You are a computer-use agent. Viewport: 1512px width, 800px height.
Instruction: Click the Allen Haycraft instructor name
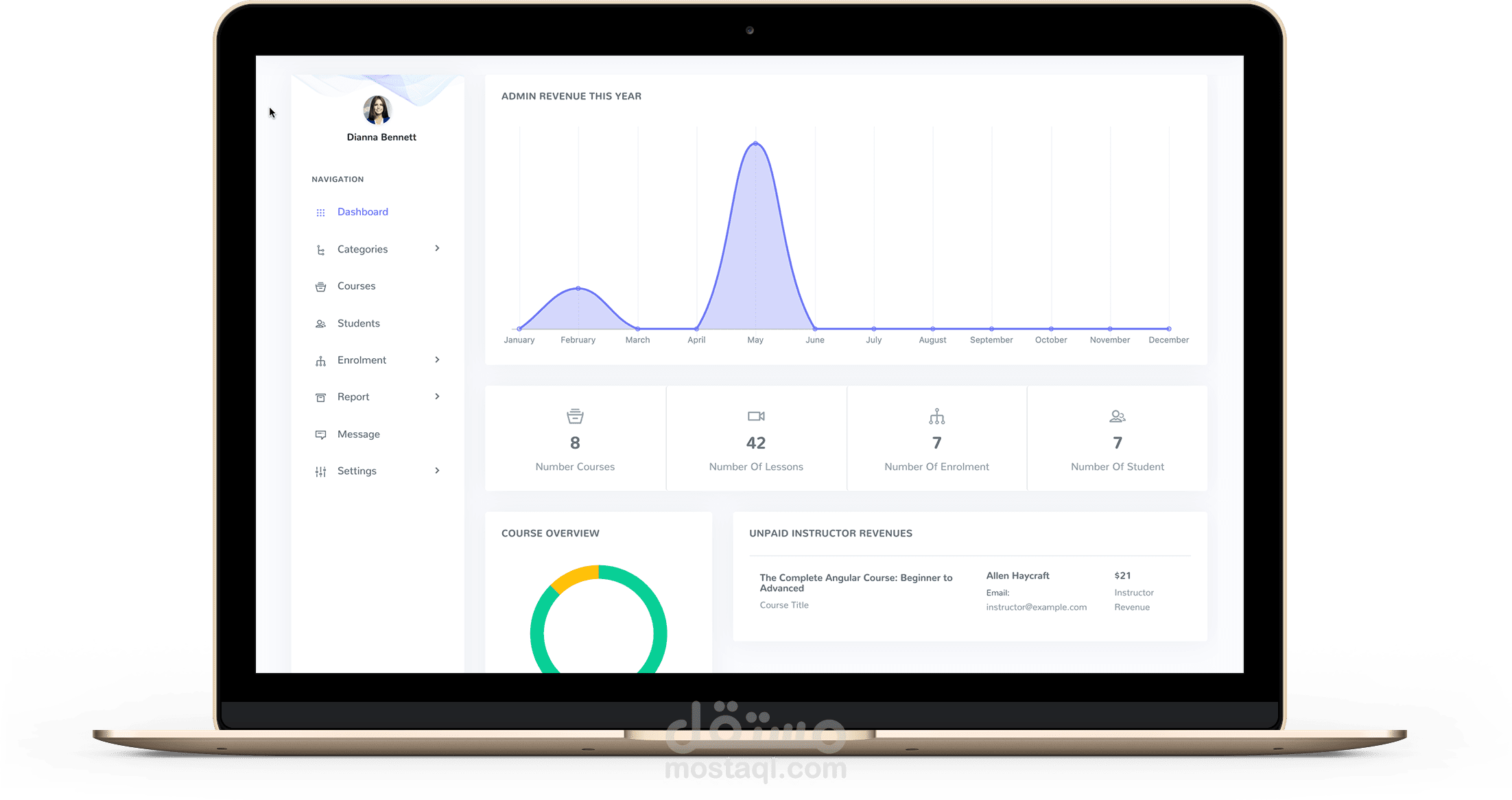coord(1017,576)
